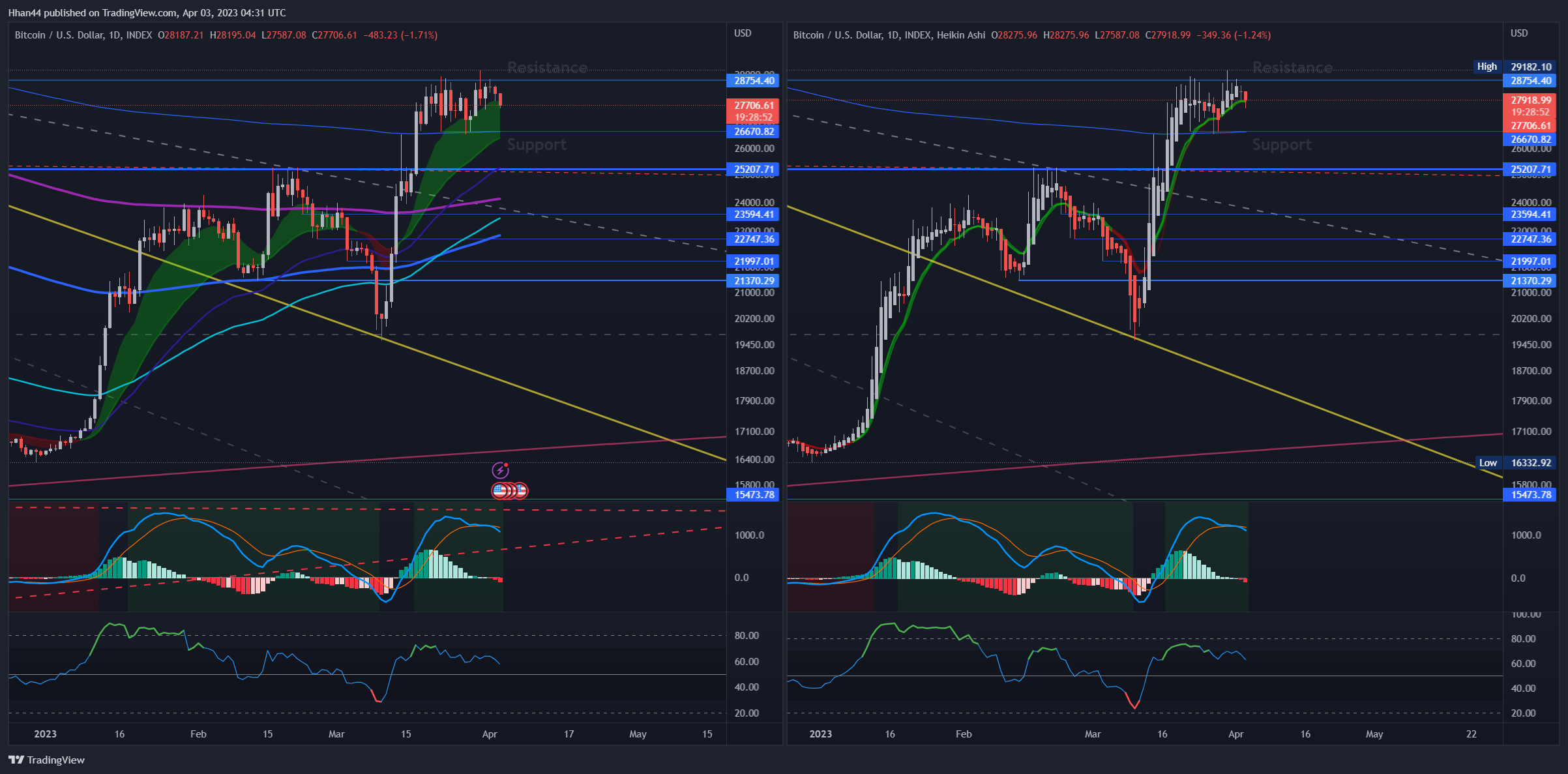
Task: Click '22' on right chart time axis
Action: click(1472, 734)
